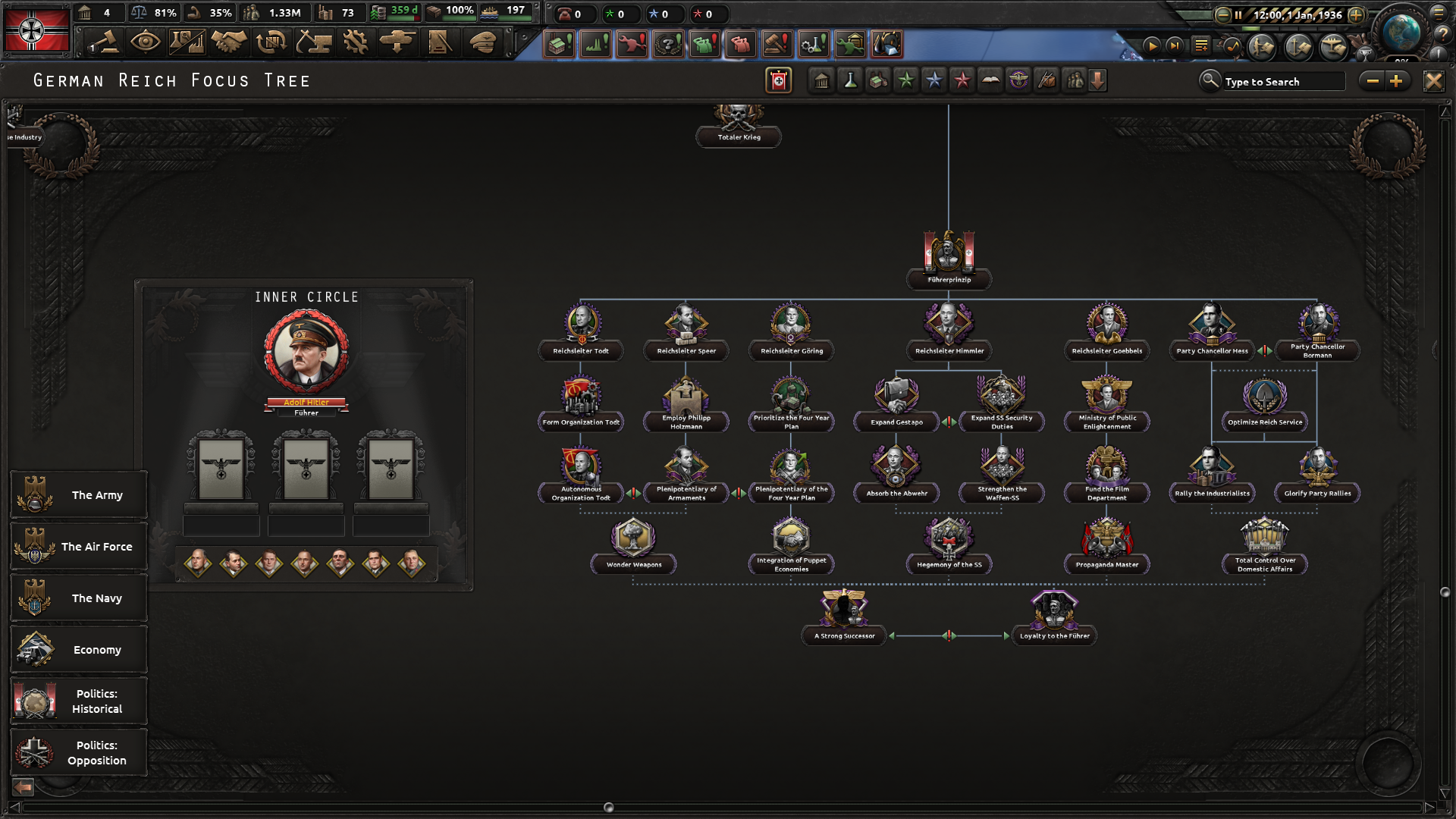The image size is (1456, 819).
Task: Toggle the open book focus filter
Action: pos(990,80)
